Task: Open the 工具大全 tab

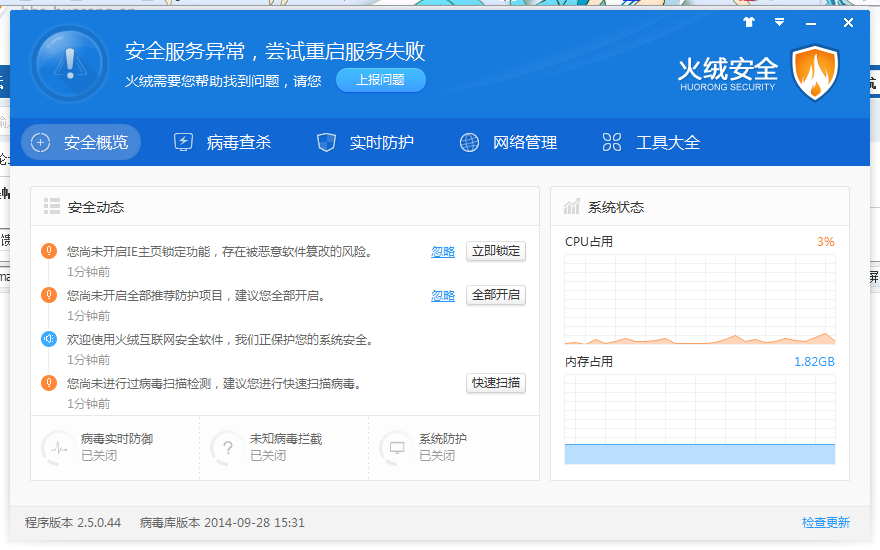Action: 651,142
